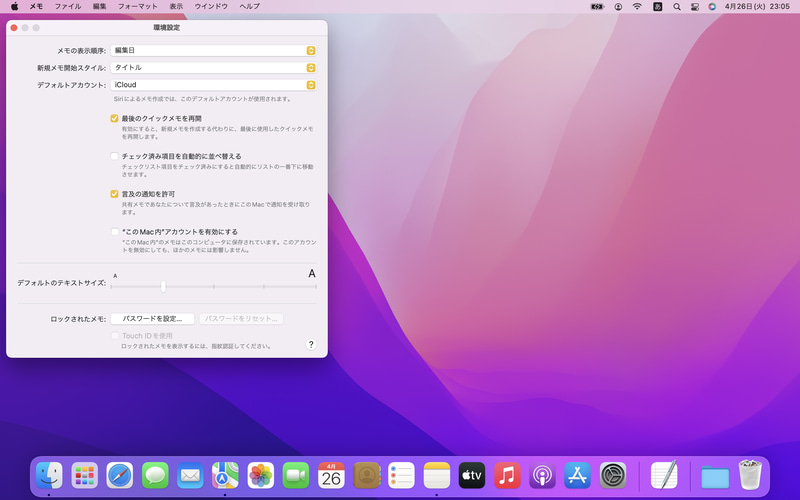Screen dimensions: 800x500
Task: Uncheck 言及の通知を許可 checkbox
Action: pos(114,194)
